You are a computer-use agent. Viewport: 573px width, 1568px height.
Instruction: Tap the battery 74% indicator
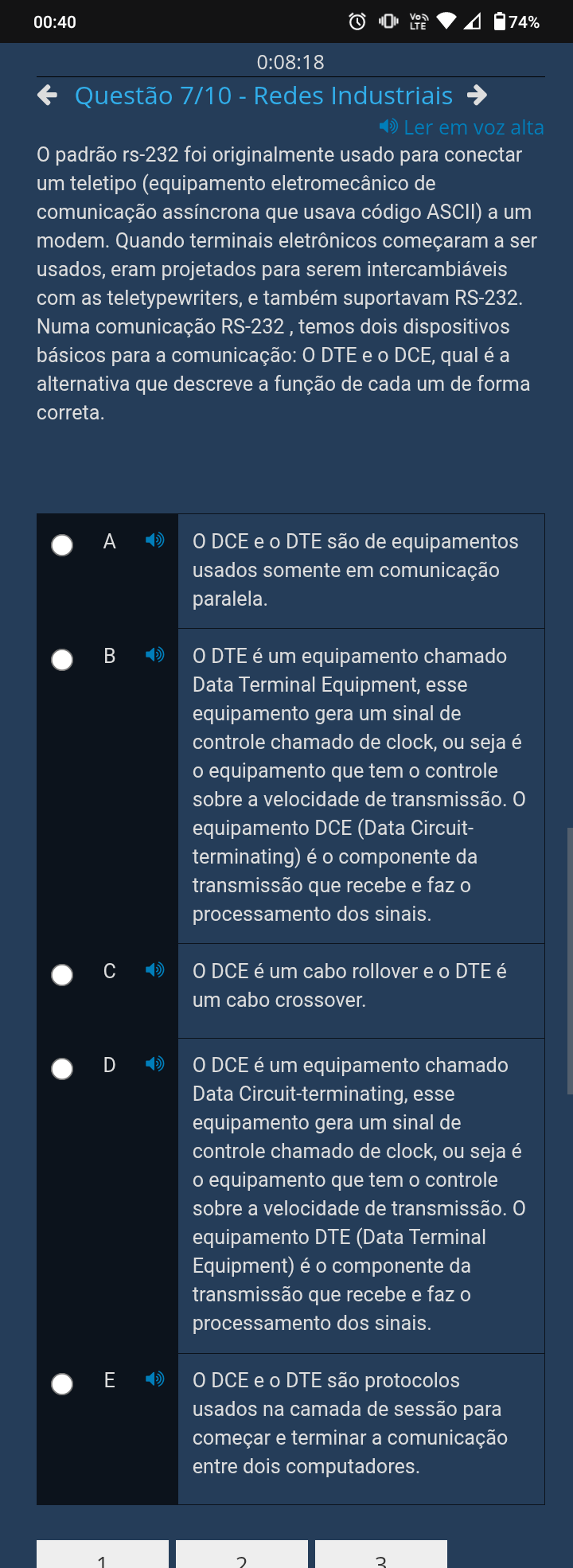click(x=516, y=21)
